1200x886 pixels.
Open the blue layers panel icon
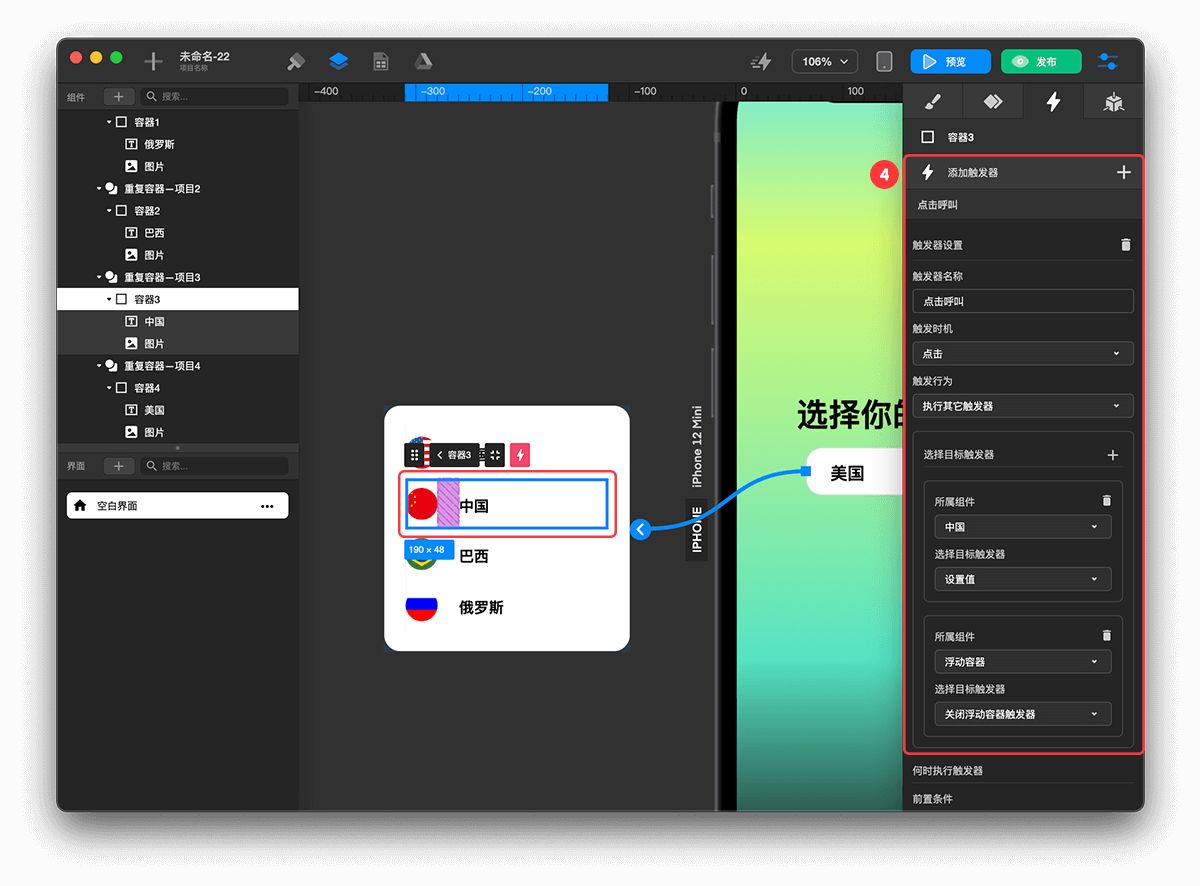point(338,62)
